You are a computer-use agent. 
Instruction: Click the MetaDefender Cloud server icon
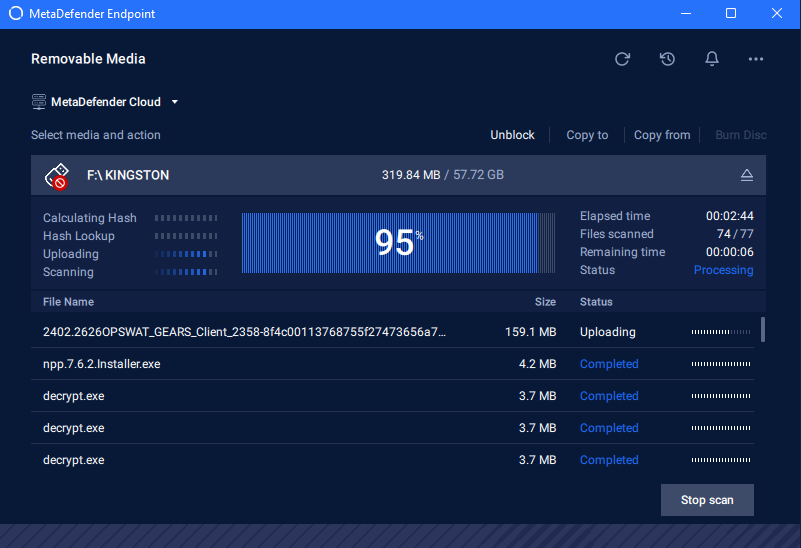click(39, 102)
